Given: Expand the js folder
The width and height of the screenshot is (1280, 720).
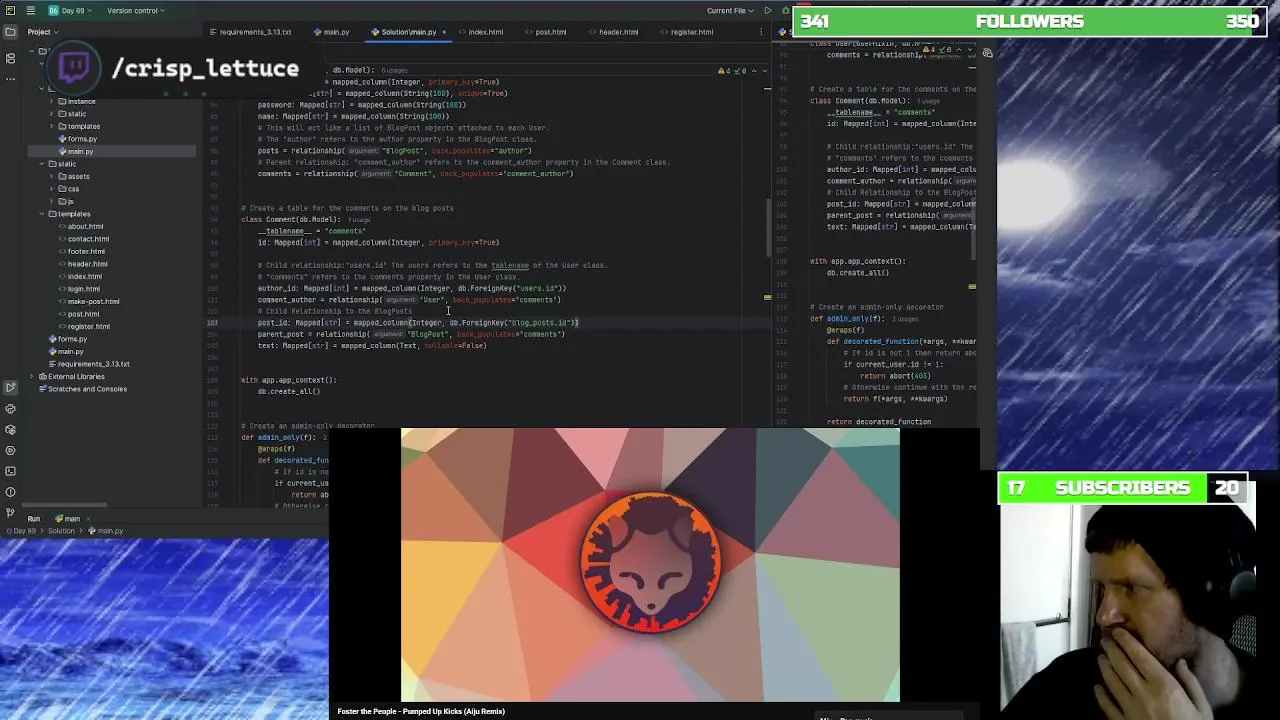Looking at the screenshot, I should coord(53,201).
